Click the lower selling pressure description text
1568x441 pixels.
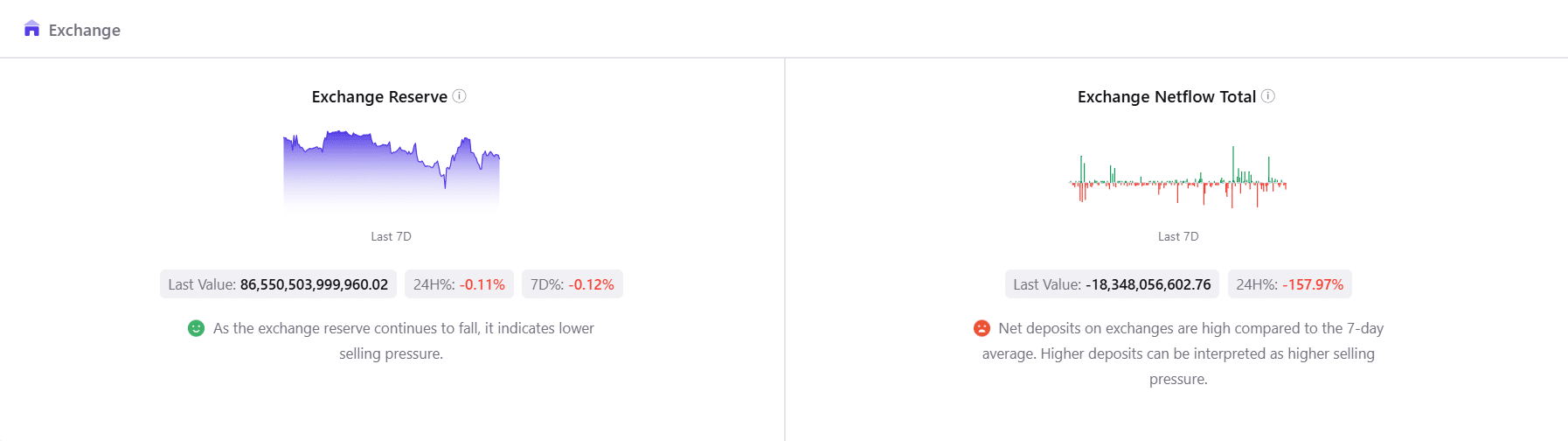pyautogui.click(x=403, y=340)
